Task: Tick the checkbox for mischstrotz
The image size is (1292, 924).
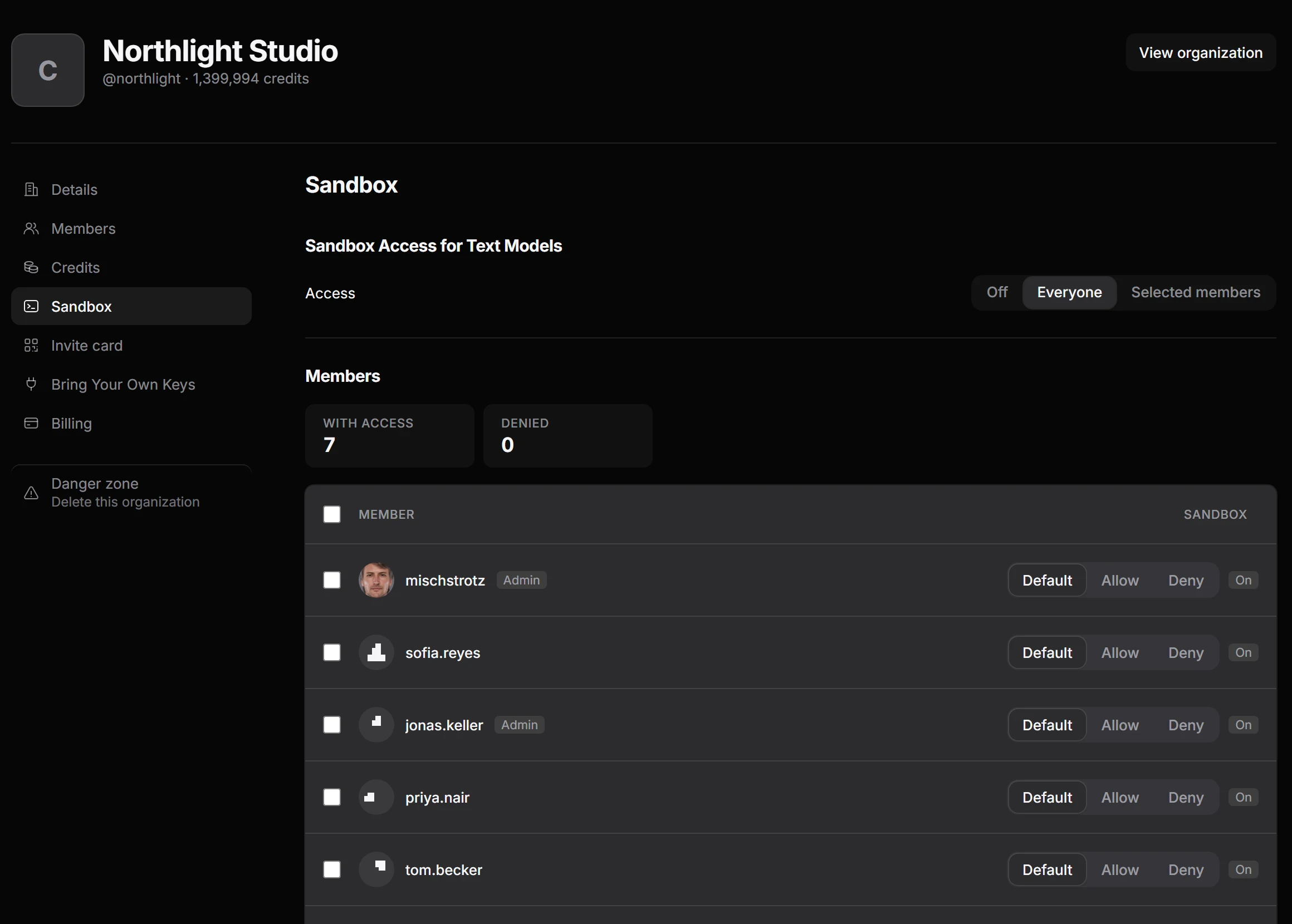Action: click(332, 580)
